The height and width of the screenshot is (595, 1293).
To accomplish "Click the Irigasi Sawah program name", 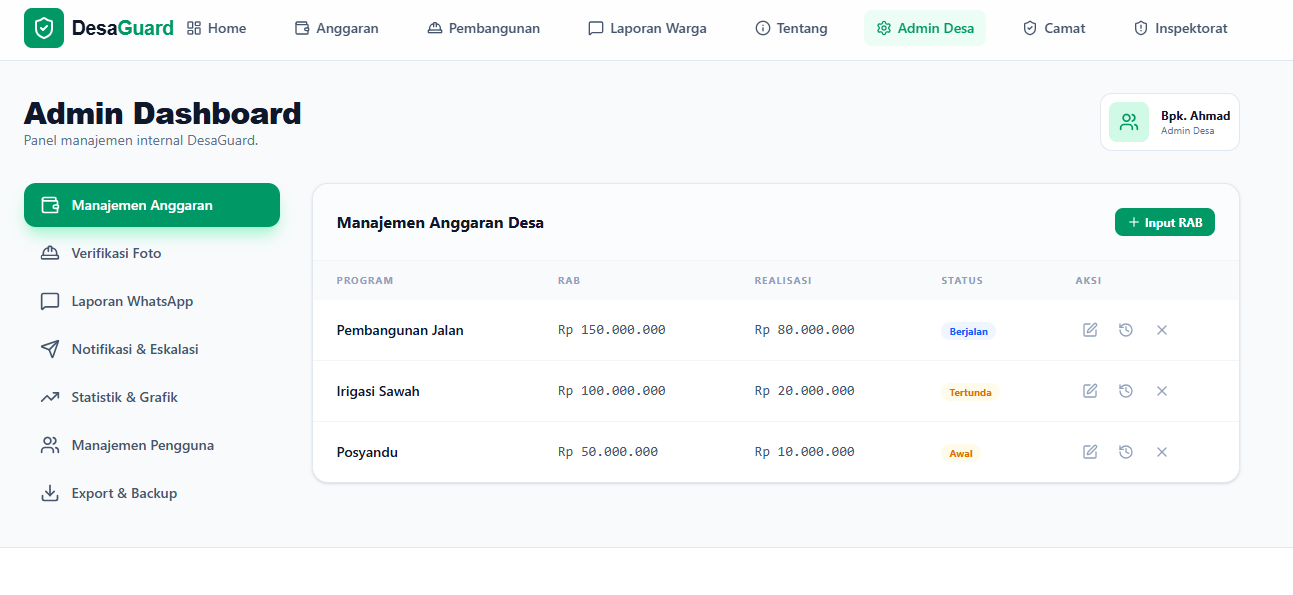I will [378, 391].
